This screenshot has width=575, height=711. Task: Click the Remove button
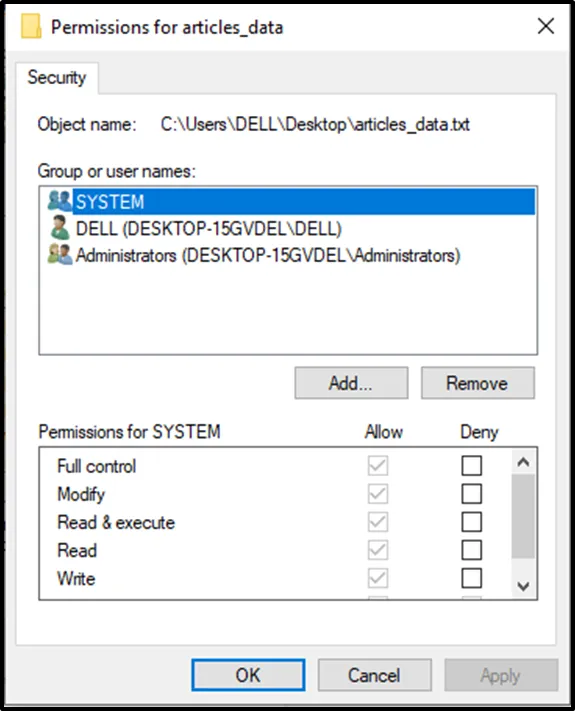click(x=478, y=383)
